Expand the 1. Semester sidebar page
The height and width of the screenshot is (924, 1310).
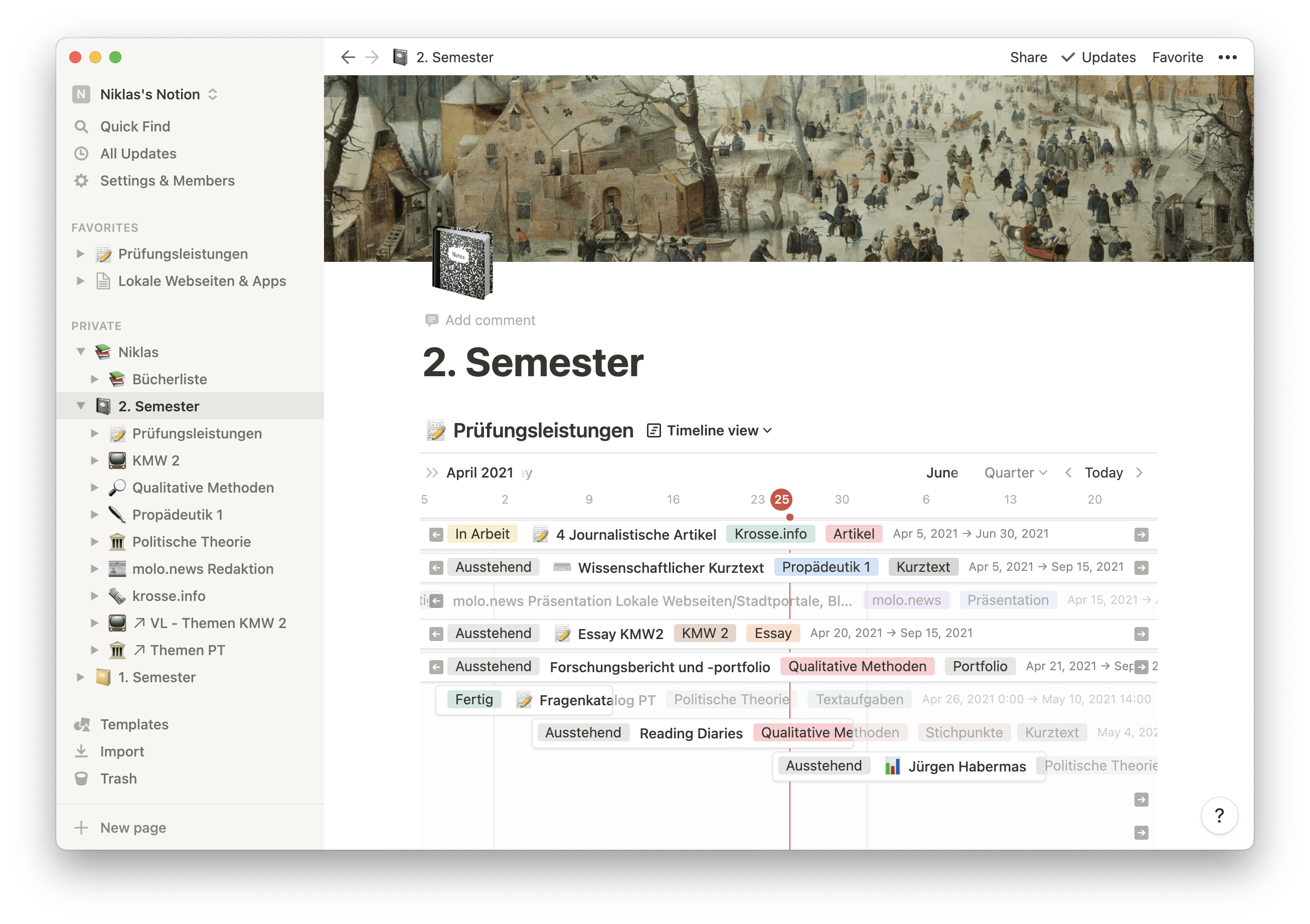80,677
